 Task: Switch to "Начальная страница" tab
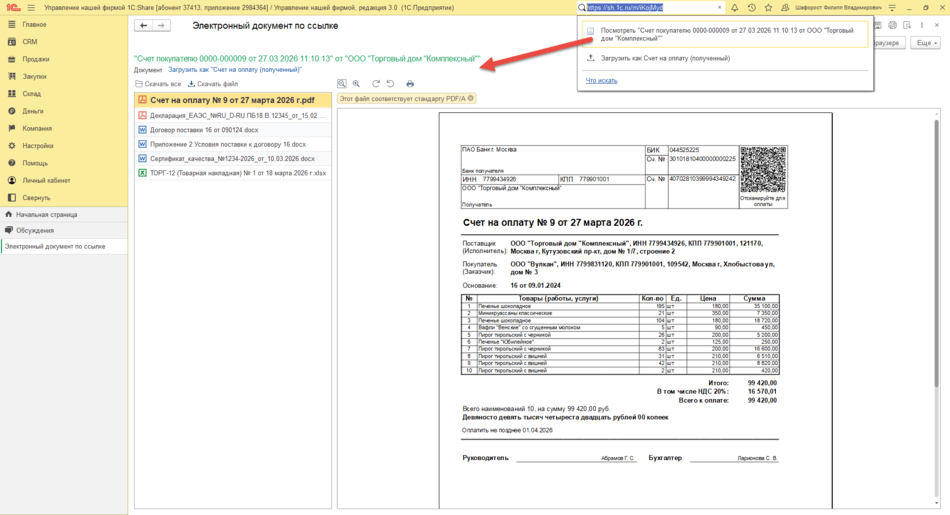tap(46, 214)
